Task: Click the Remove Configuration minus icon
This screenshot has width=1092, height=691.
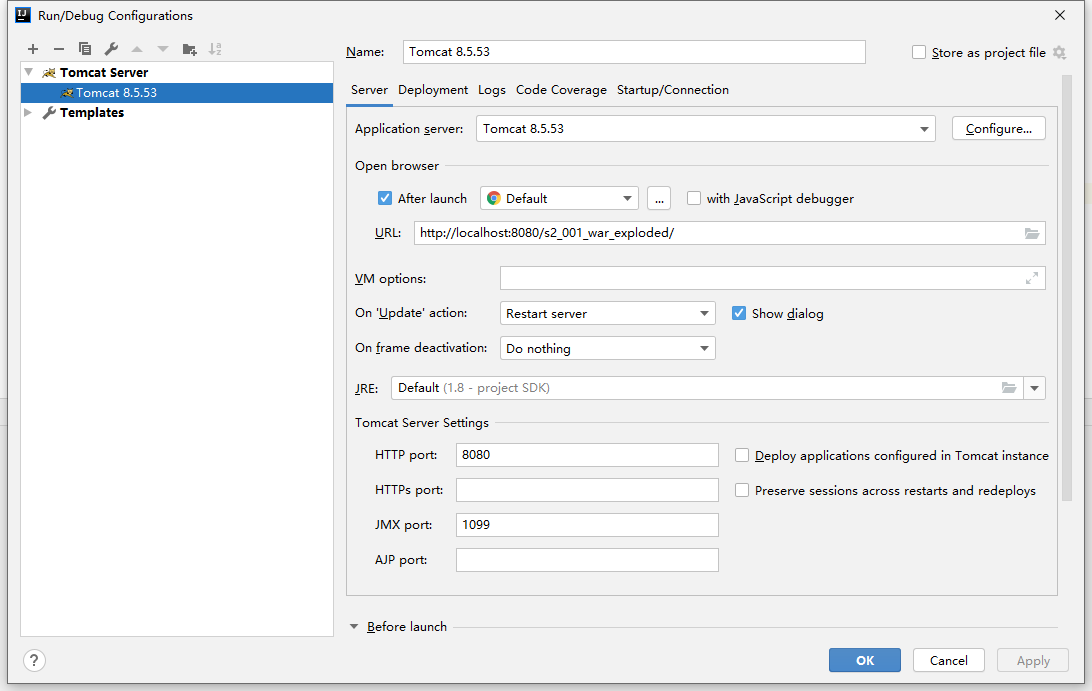Action: [x=58, y=49]
